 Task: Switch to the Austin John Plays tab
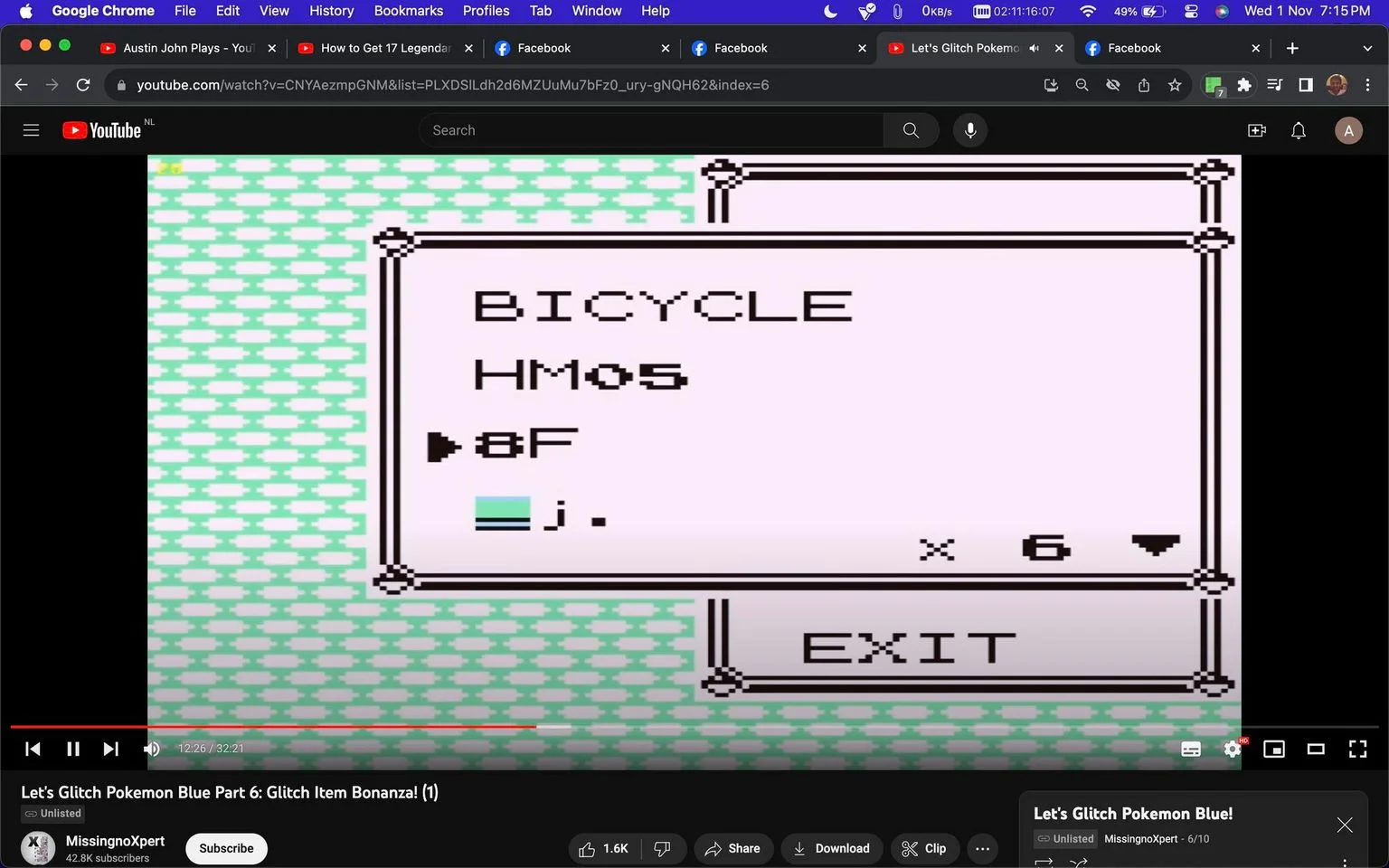[188, 48]
